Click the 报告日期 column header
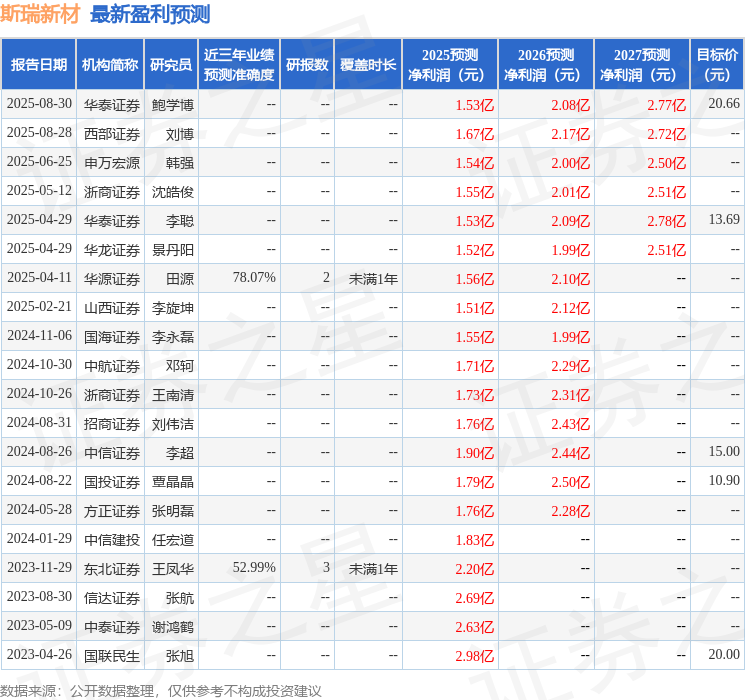745x700 pixels. [38, 65]
